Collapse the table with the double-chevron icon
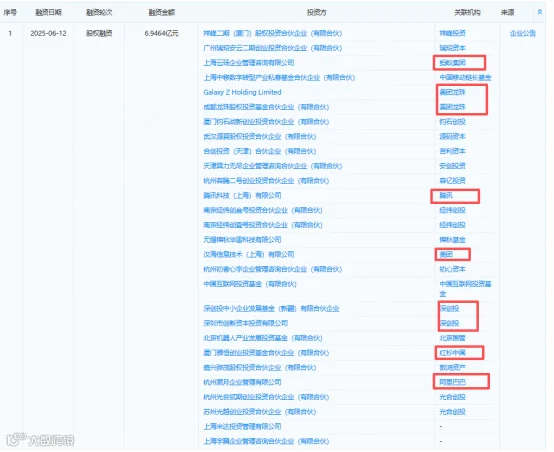 click(539, 12)
